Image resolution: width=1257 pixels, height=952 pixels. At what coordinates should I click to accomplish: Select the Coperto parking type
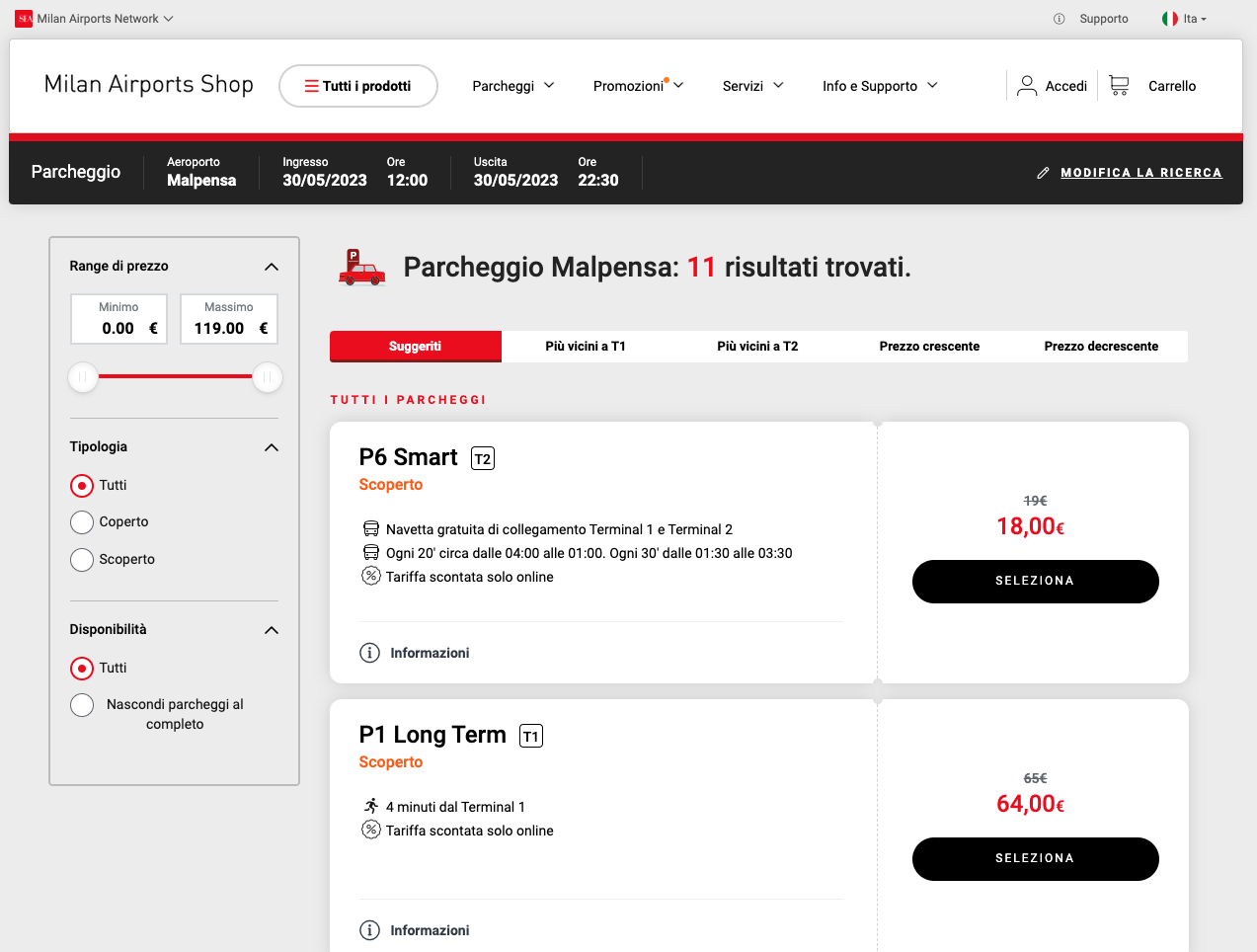pos(82,522)
